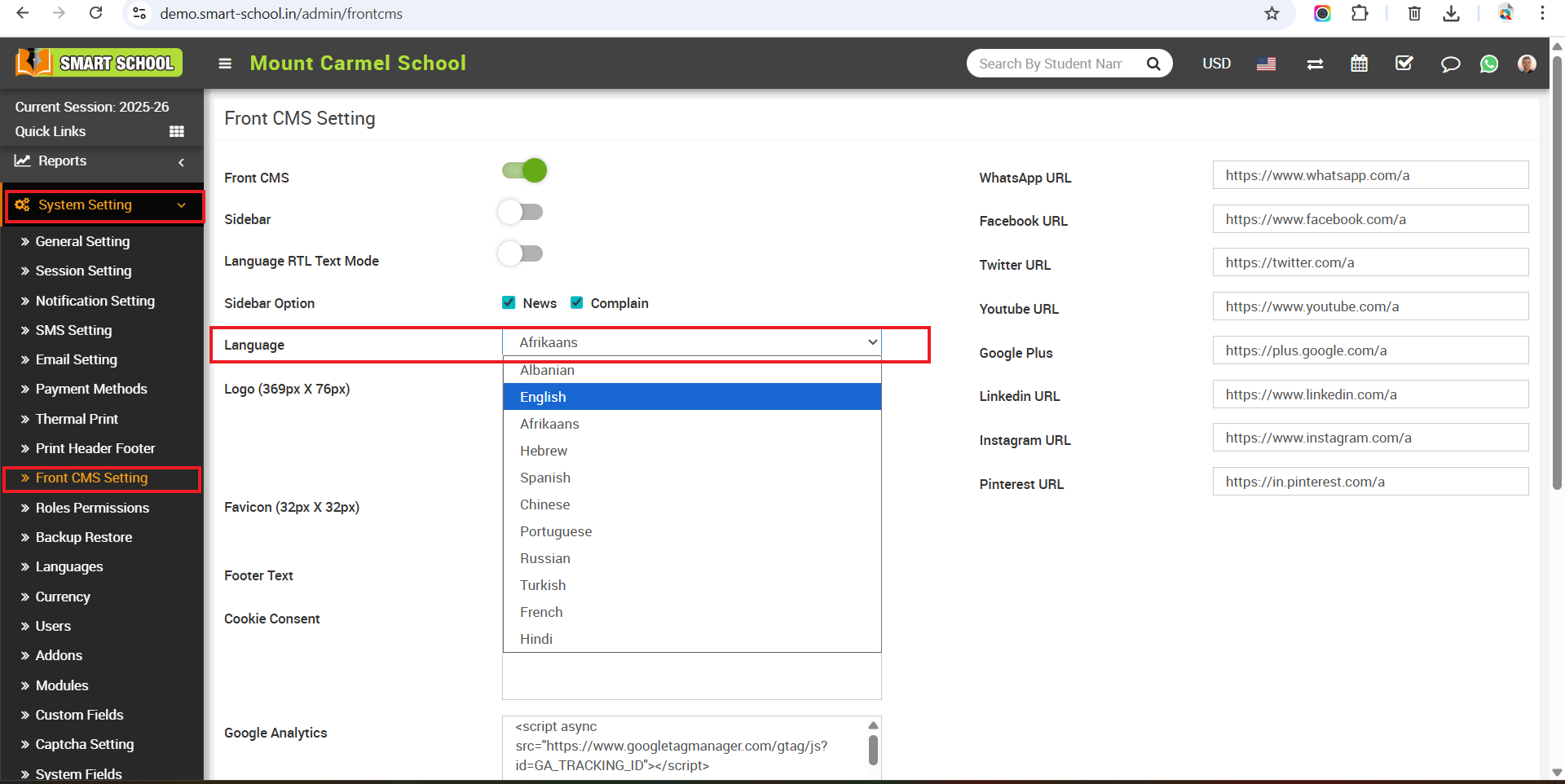Open Thermal Print settings
This screenshot has width=1565, height=784.
coord(77,419)
